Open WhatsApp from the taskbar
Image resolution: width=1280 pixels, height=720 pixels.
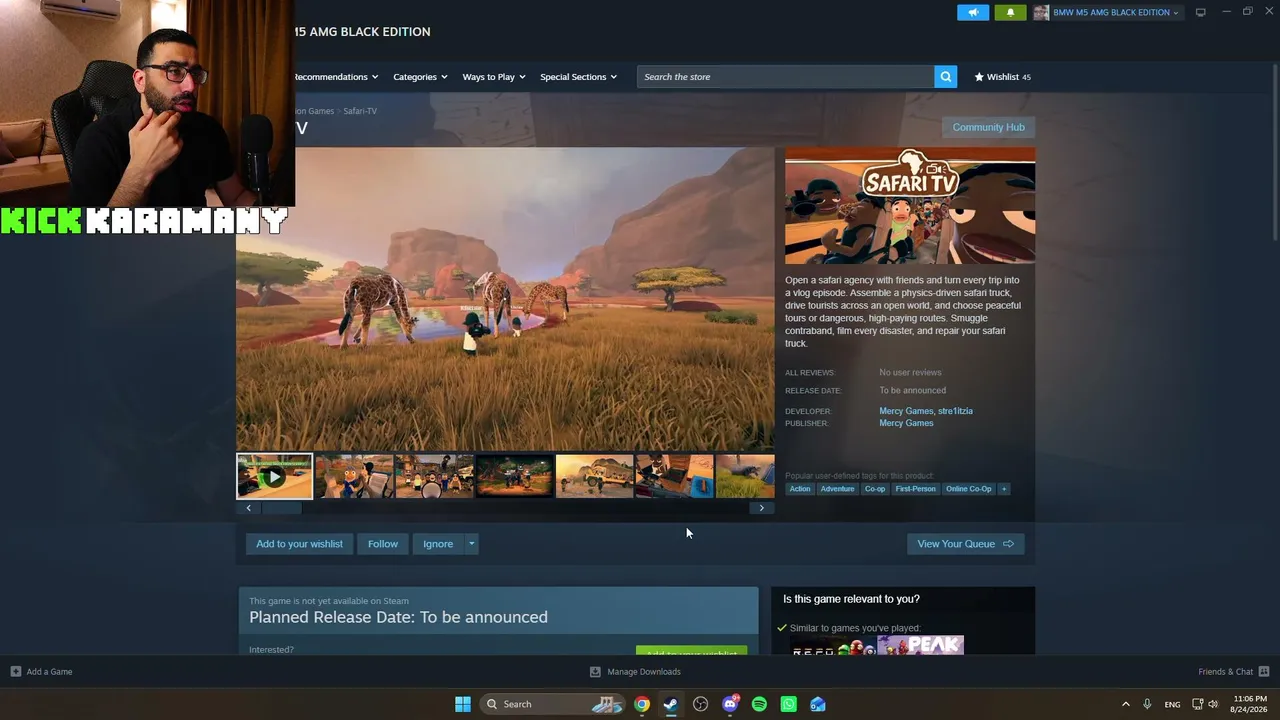(788, 704)
